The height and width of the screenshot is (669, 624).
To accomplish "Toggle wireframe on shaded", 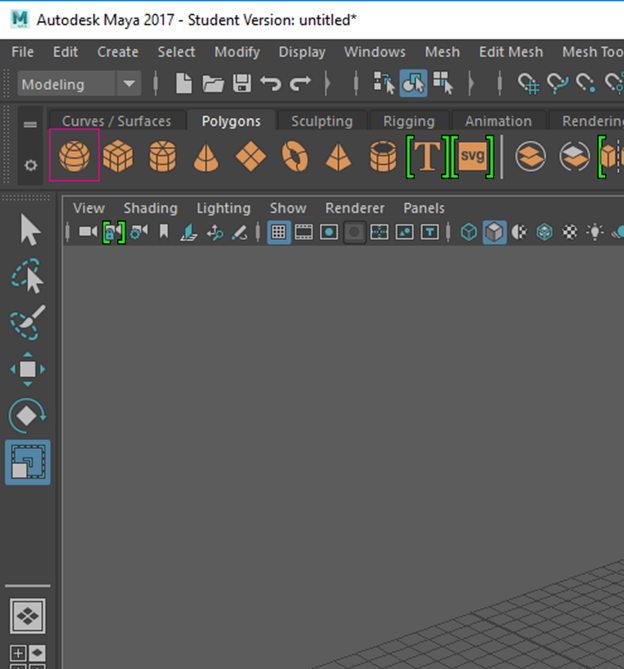I will (x=545, y=233).
